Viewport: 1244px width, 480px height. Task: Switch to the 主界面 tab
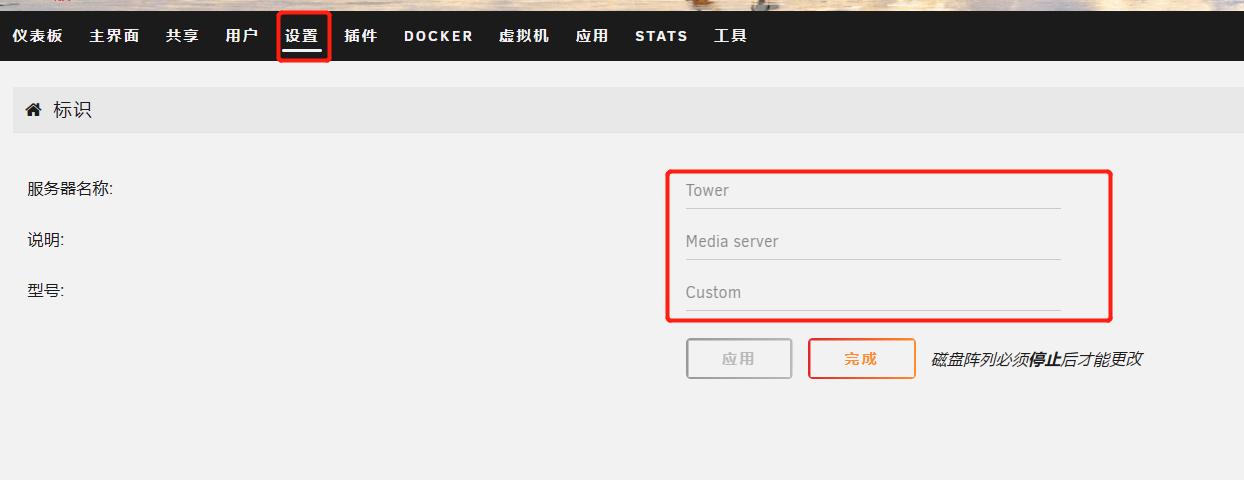(x=114, y=36)
